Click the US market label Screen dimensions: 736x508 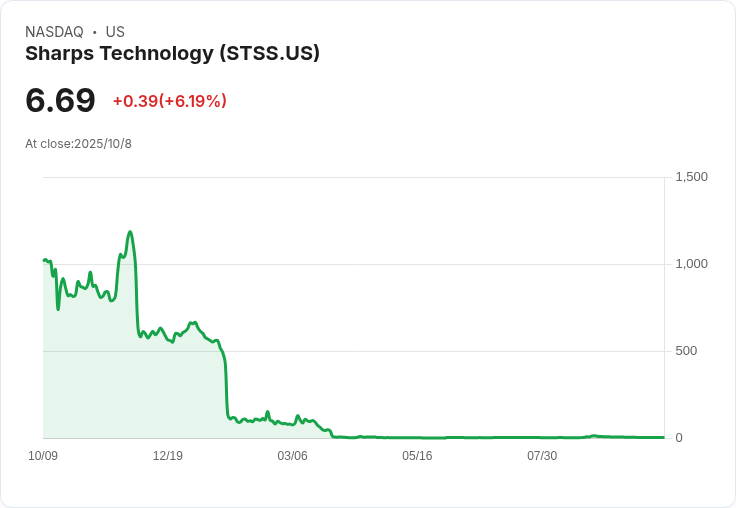(115, 32)
